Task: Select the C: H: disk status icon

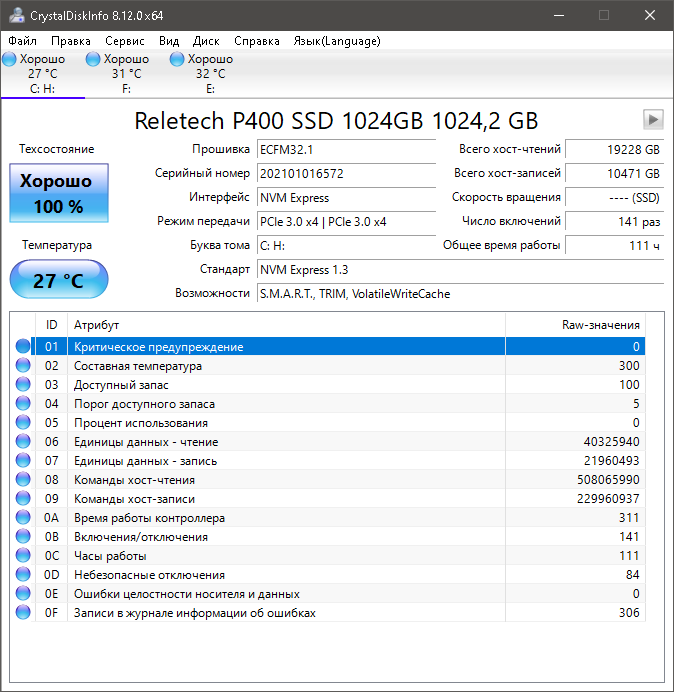Action: click(10, 60)
